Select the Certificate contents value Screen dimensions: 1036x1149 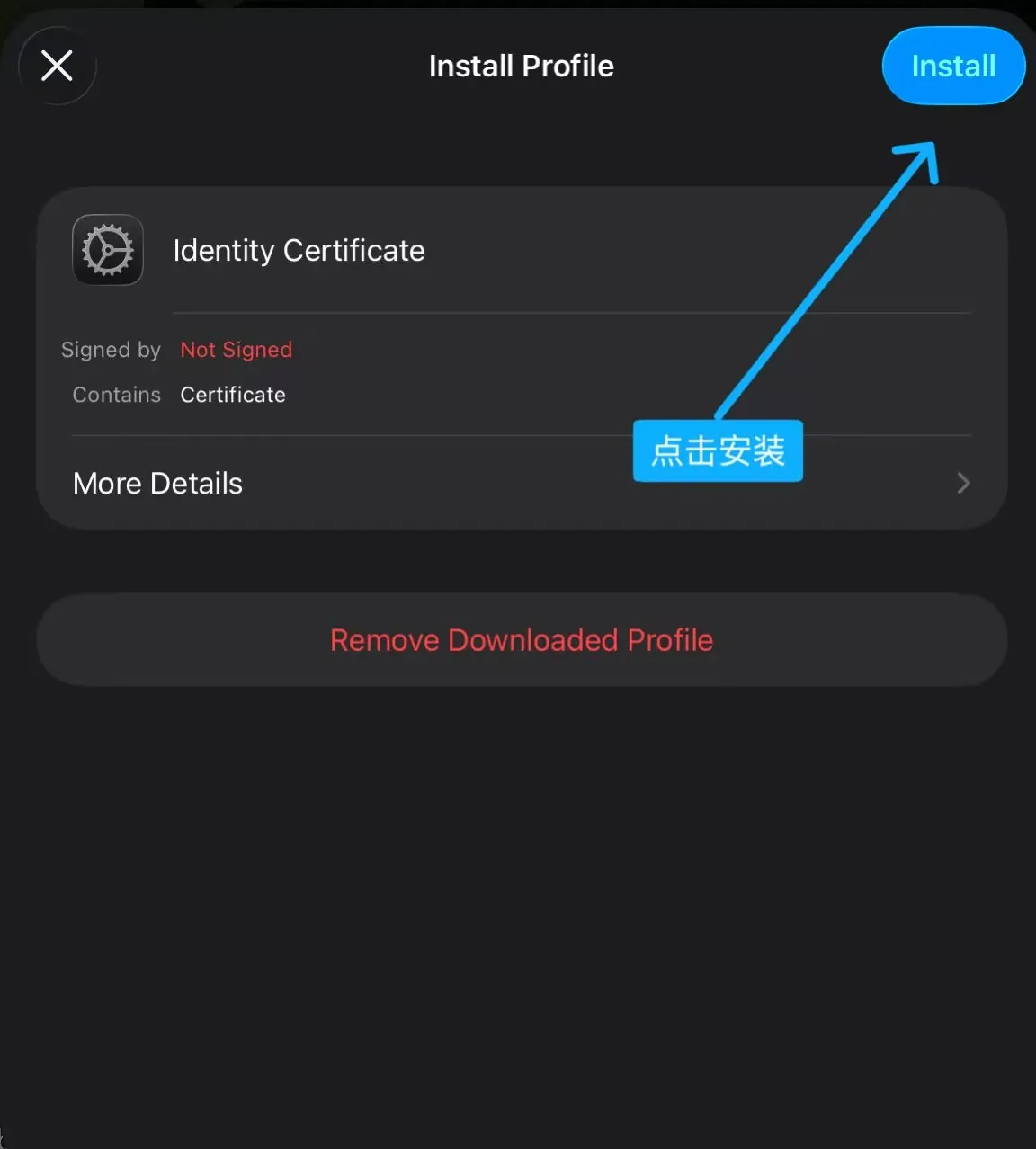233,395
